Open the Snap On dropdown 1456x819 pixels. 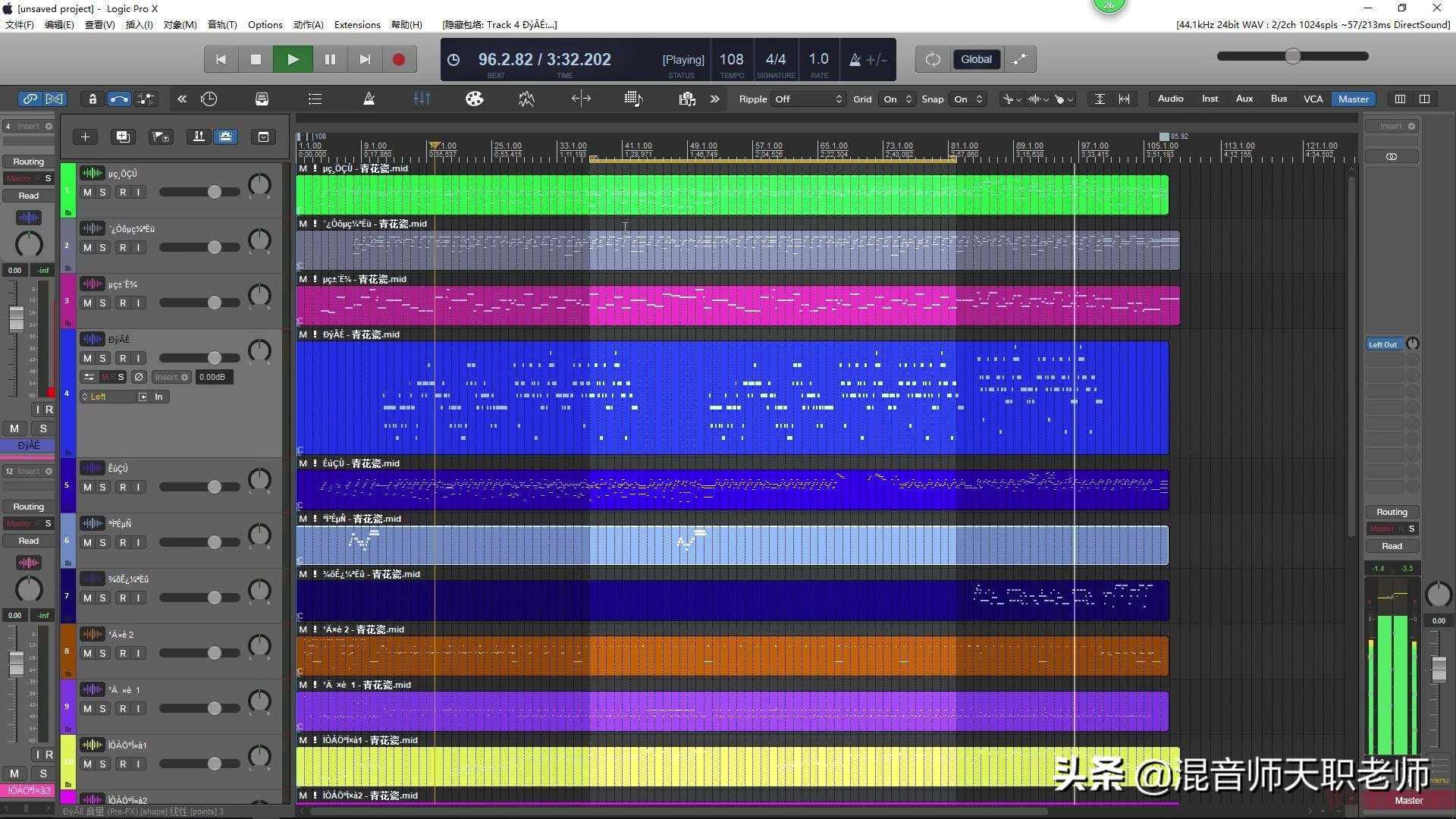tap(968, 99)
